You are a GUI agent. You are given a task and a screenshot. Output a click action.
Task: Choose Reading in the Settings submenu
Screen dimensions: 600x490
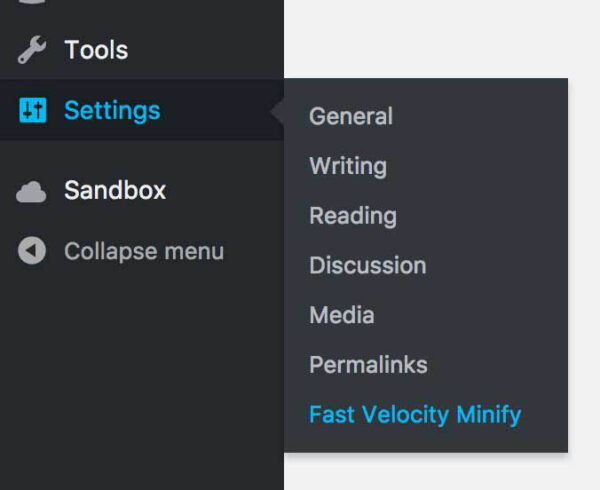(353, 216)
